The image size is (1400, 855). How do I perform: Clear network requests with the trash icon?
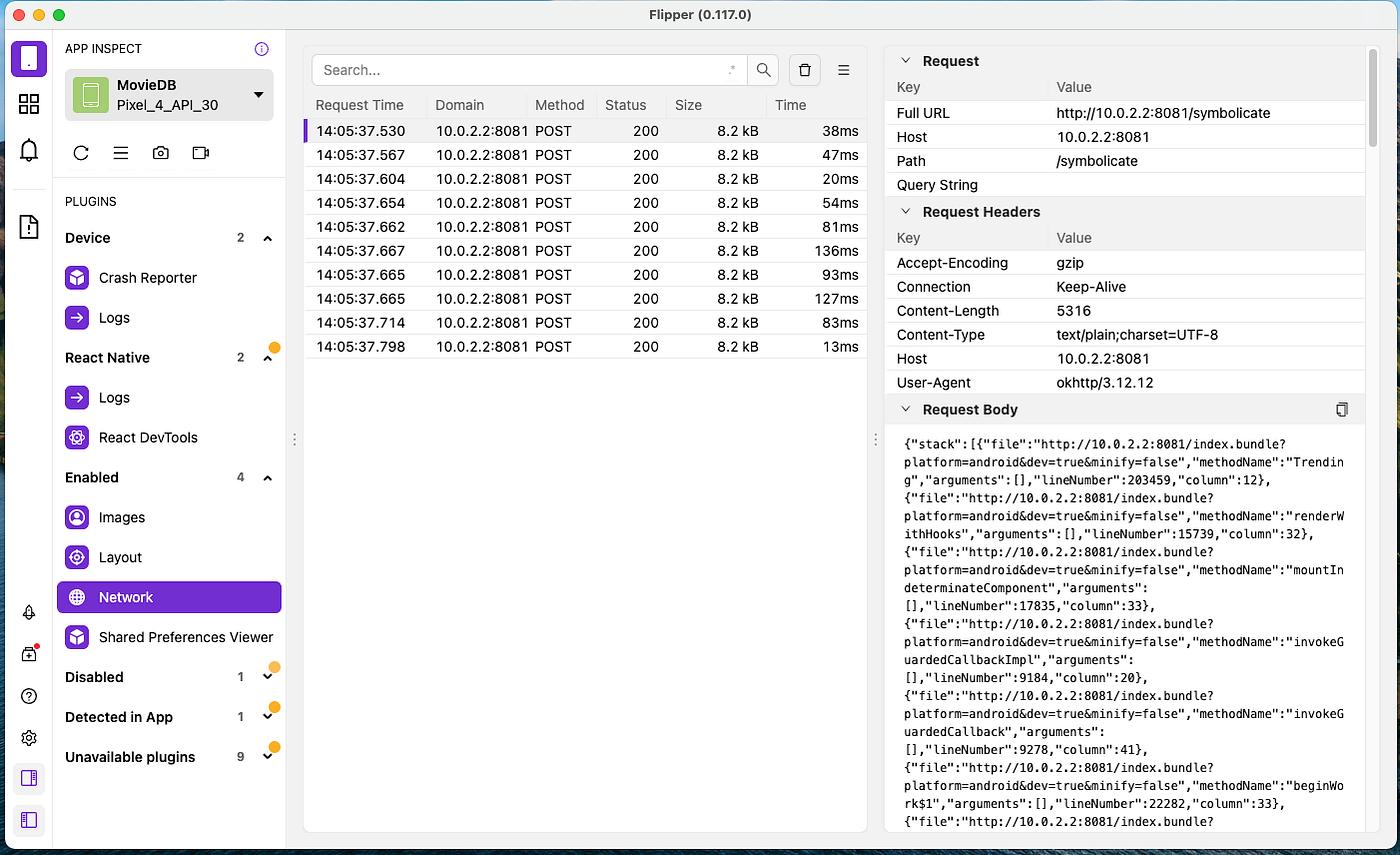[805, 70]
